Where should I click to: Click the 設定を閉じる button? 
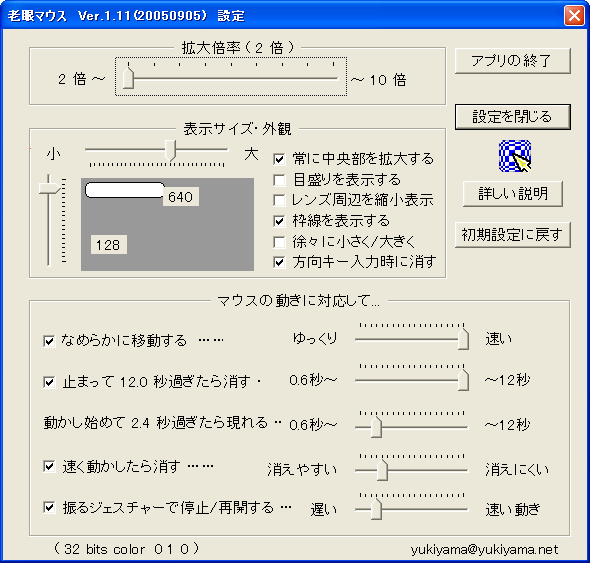click(512, 117)
